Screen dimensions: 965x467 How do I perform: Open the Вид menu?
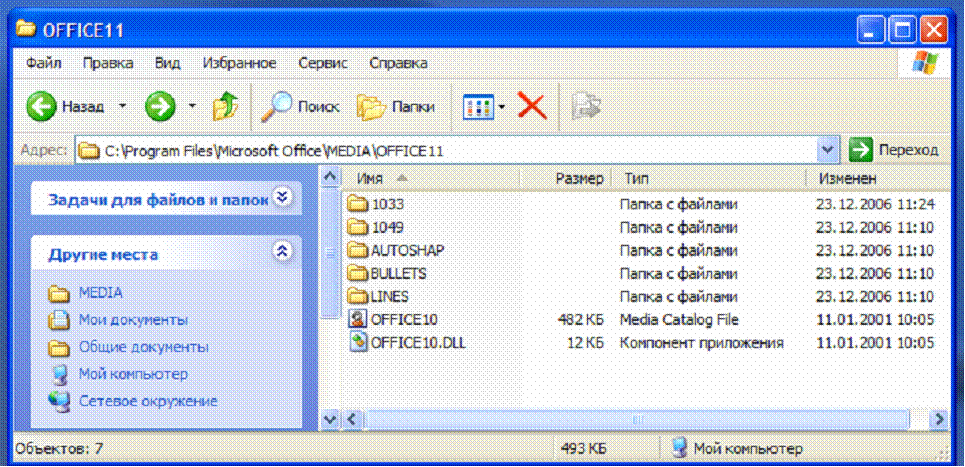pyautogui.click(x=167, y=63)
